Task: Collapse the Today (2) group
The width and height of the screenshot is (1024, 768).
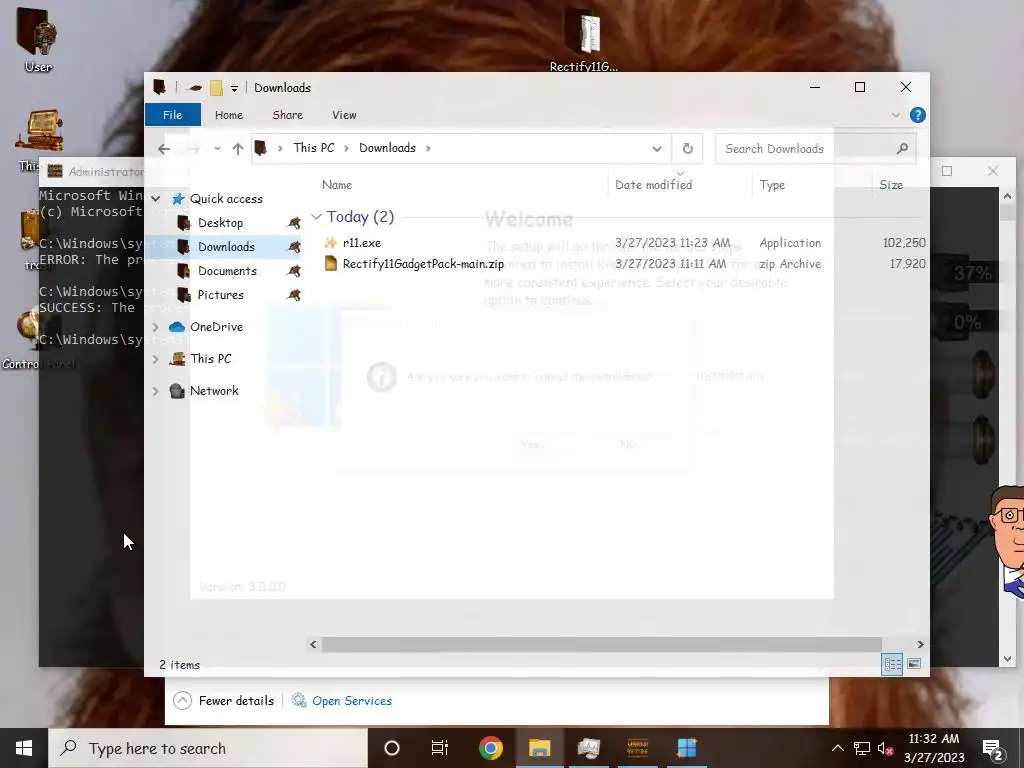Action: point(316,216)
